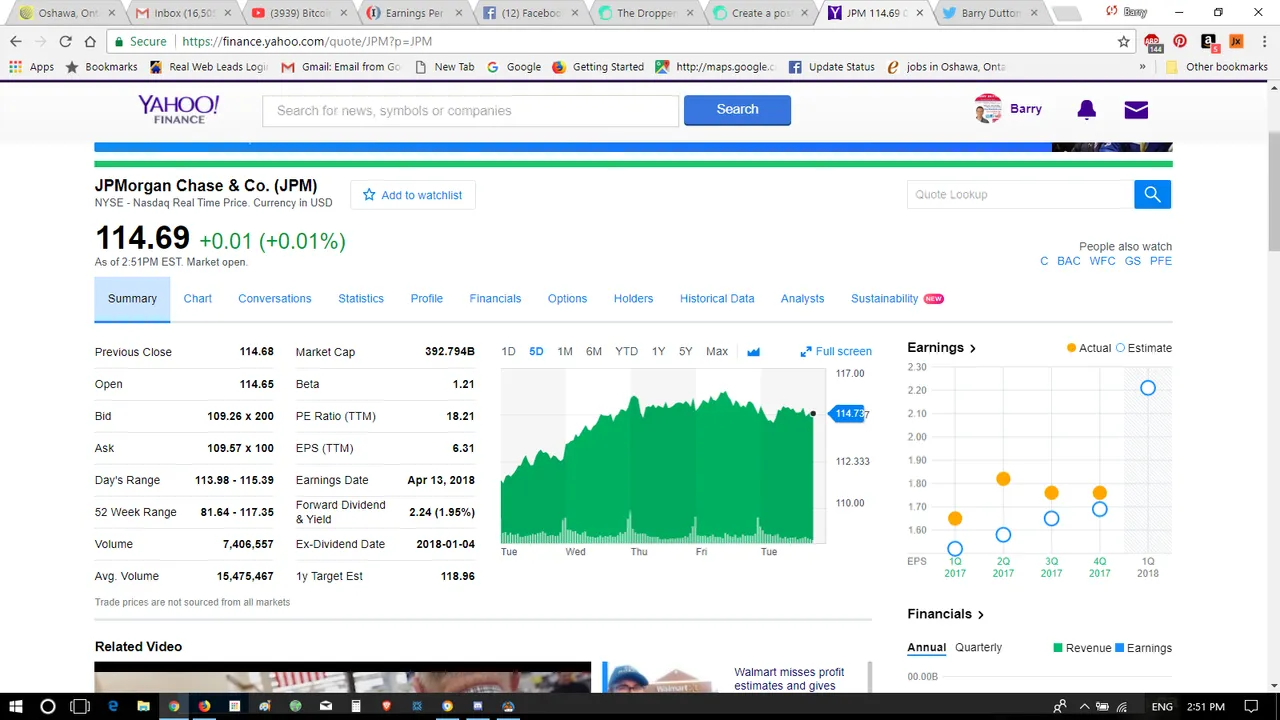Click the green Revenue legend square

(x=1058, y=648)
